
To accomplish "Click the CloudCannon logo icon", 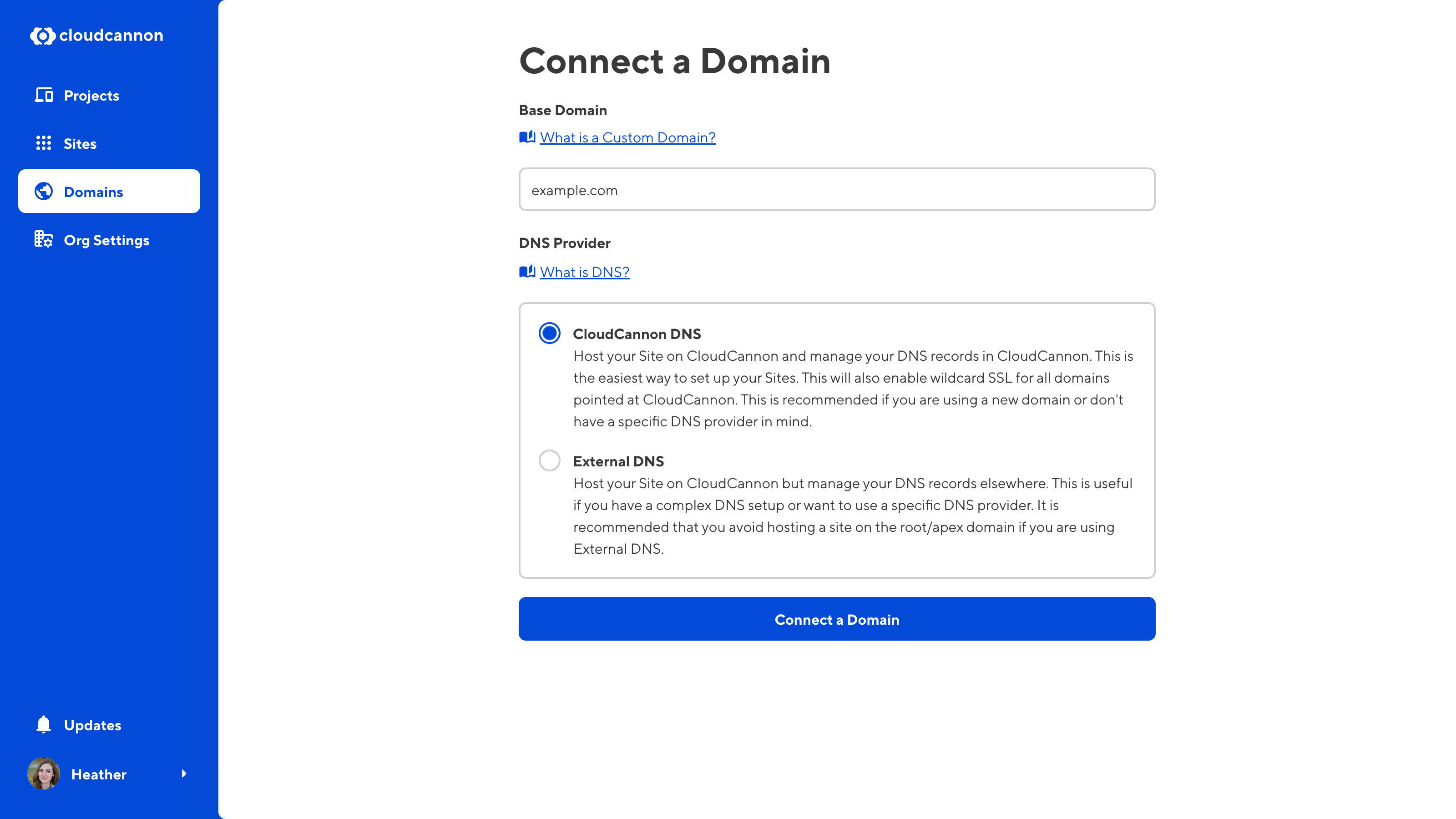I will point(42,35).
